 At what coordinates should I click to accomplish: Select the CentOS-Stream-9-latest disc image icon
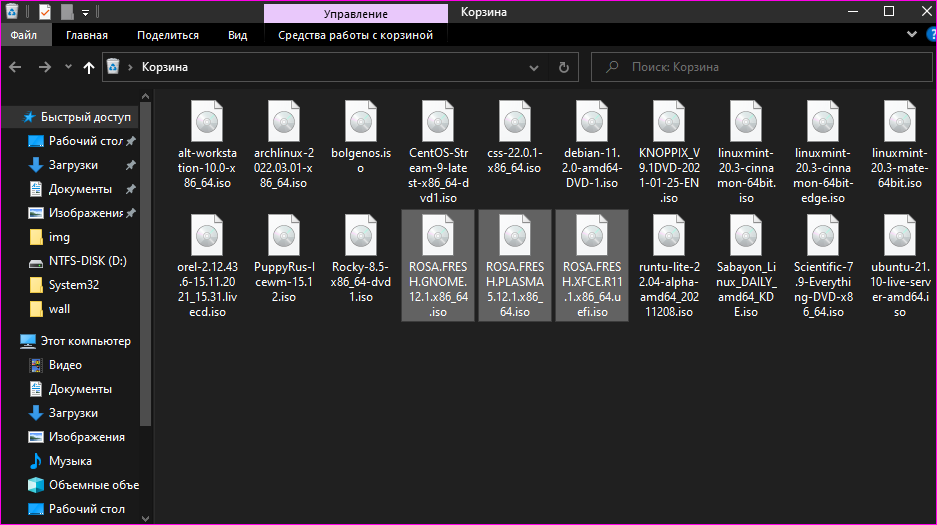[438, 121]
